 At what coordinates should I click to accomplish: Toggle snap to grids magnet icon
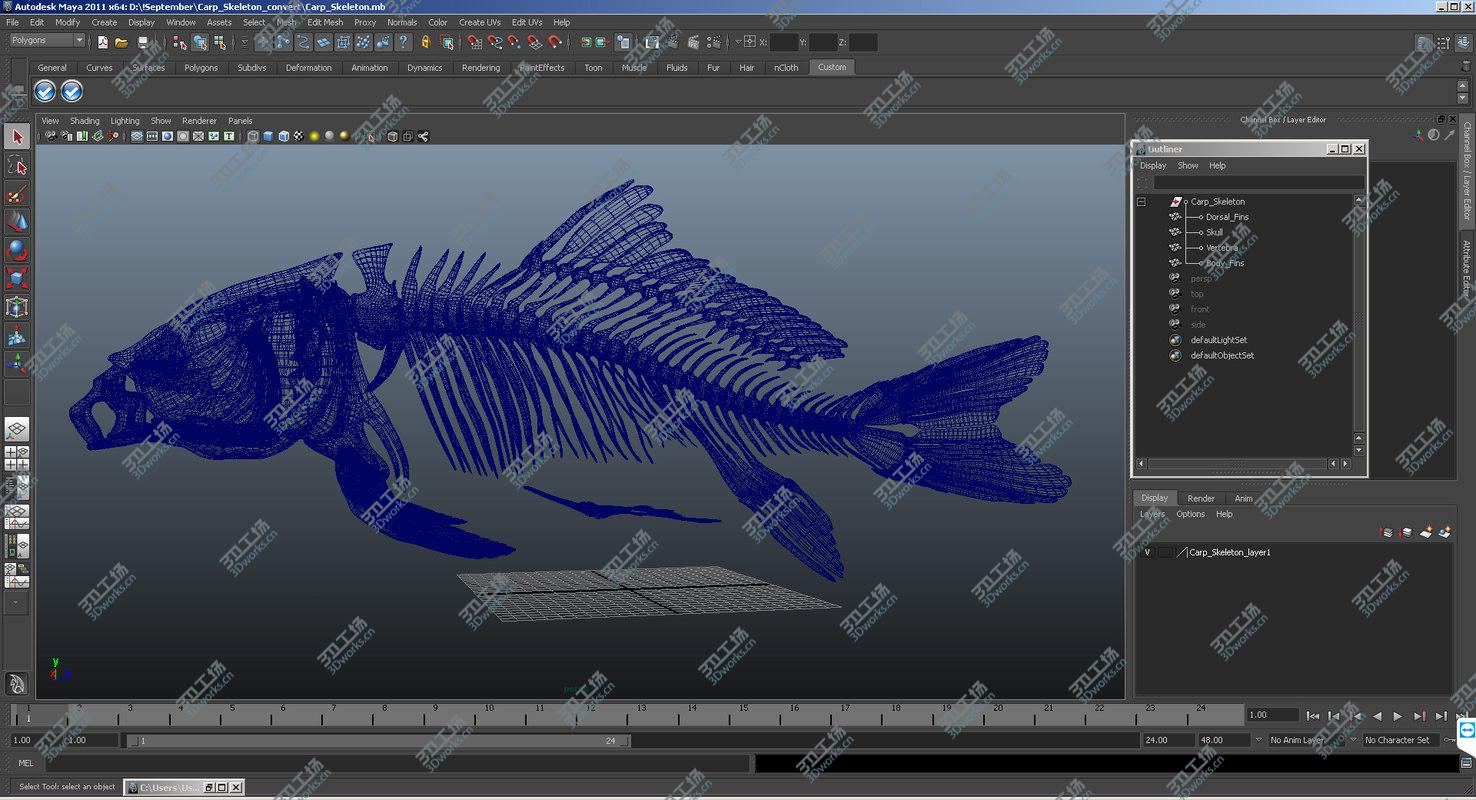pos(475,42)
